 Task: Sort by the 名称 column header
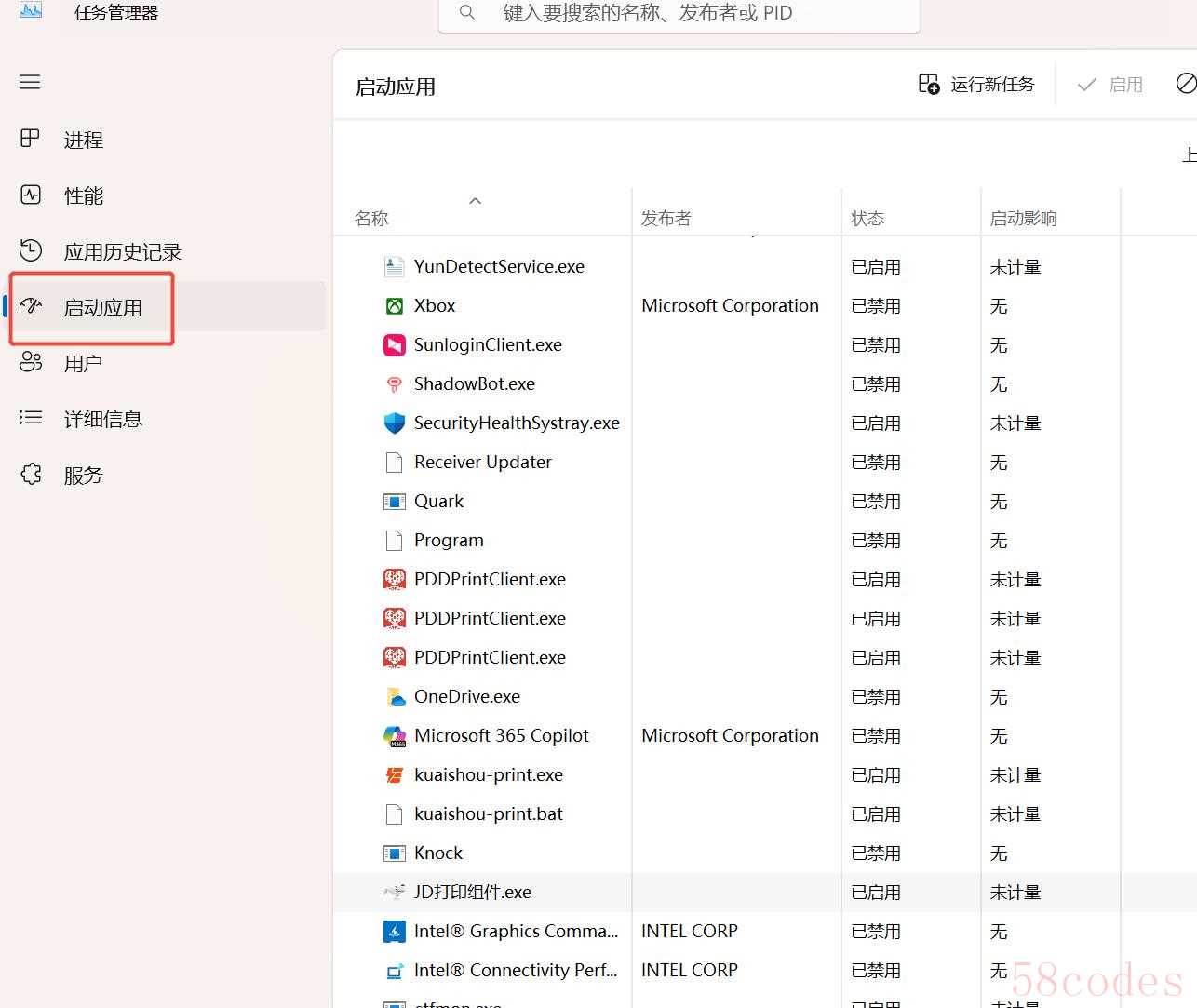(x=371, y=218)
